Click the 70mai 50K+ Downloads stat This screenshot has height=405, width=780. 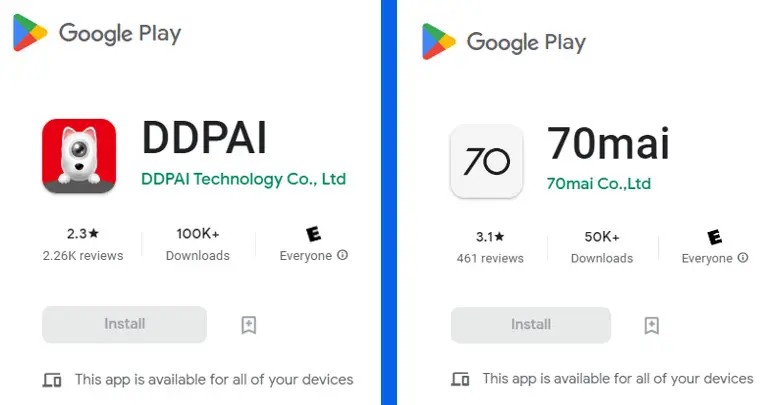[602, 247]
